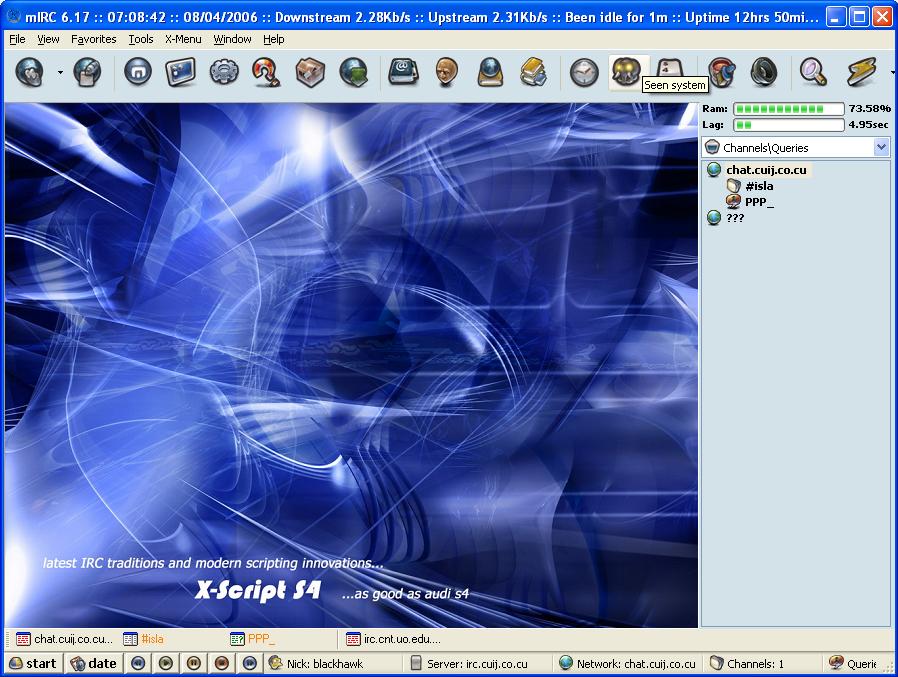Select the PPP_ query in tree
The width and height of the screenshot is (898, 677).
click(x=759, y=202)
